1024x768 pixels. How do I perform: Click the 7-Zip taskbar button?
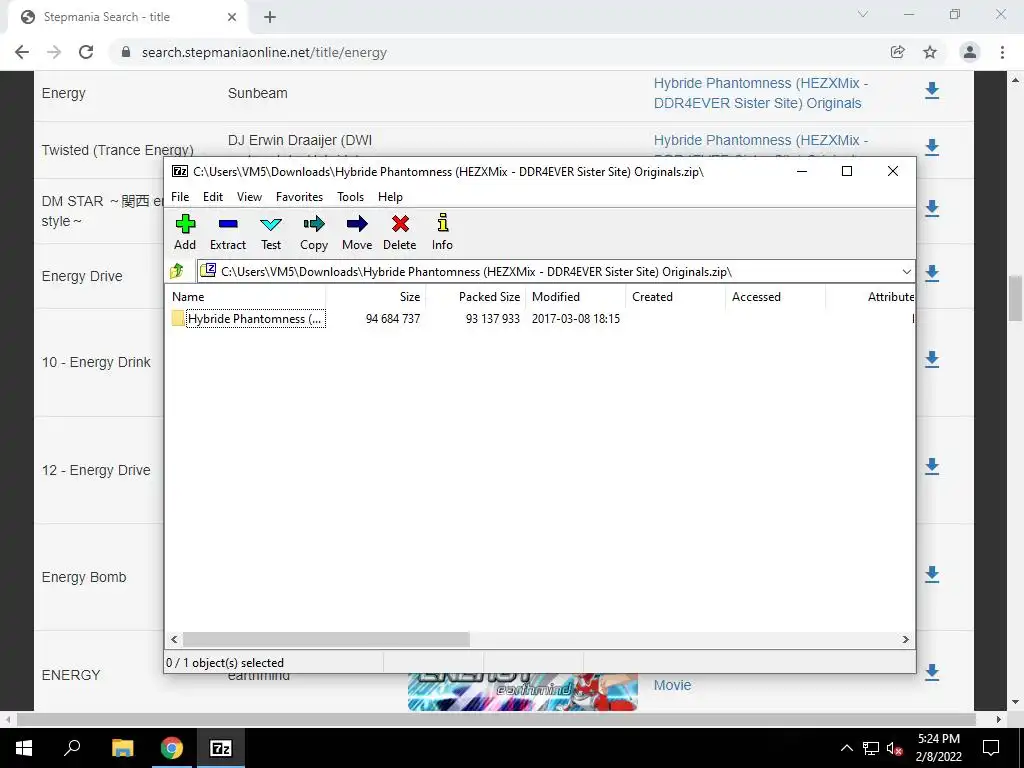tap(221, 748)
